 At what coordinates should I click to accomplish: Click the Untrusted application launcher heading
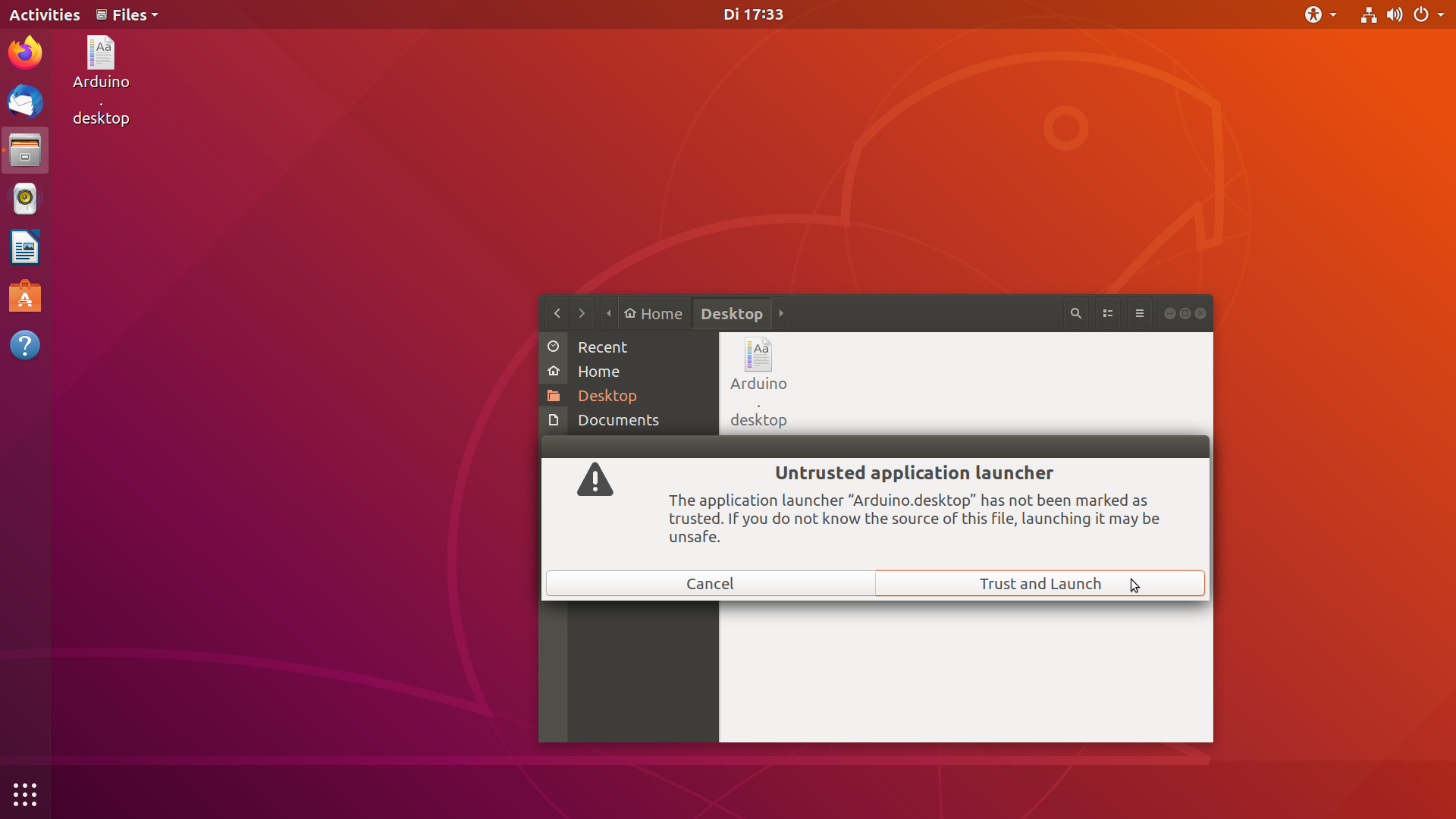914,472
